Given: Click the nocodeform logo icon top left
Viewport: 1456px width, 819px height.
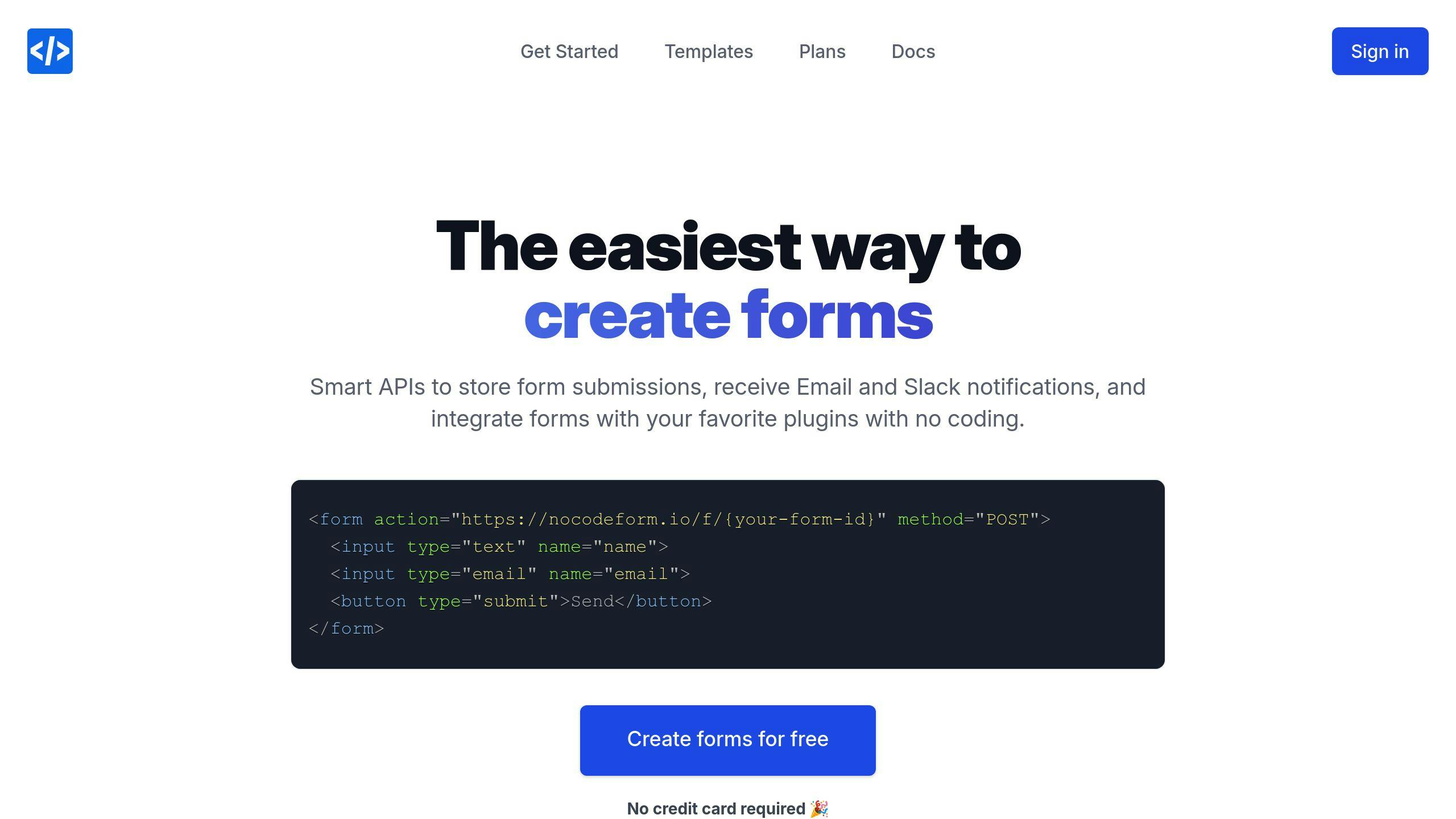Looking at the screenshot, I should coord(50,51).
